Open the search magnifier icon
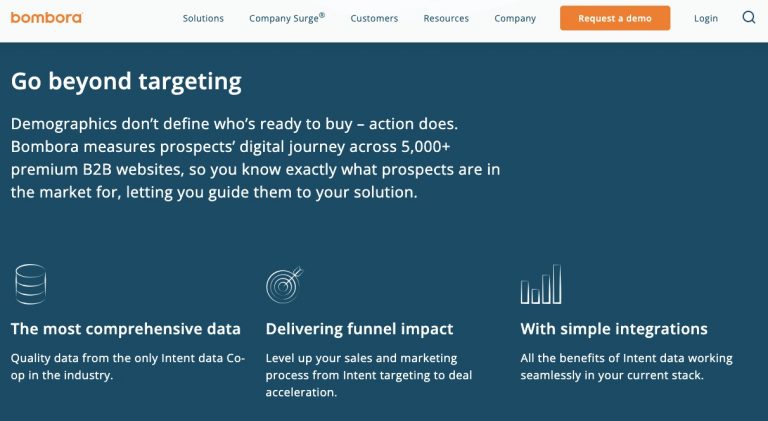Image resolution: width=768 pixels, height=421 pixels. [x=748, y=18]
